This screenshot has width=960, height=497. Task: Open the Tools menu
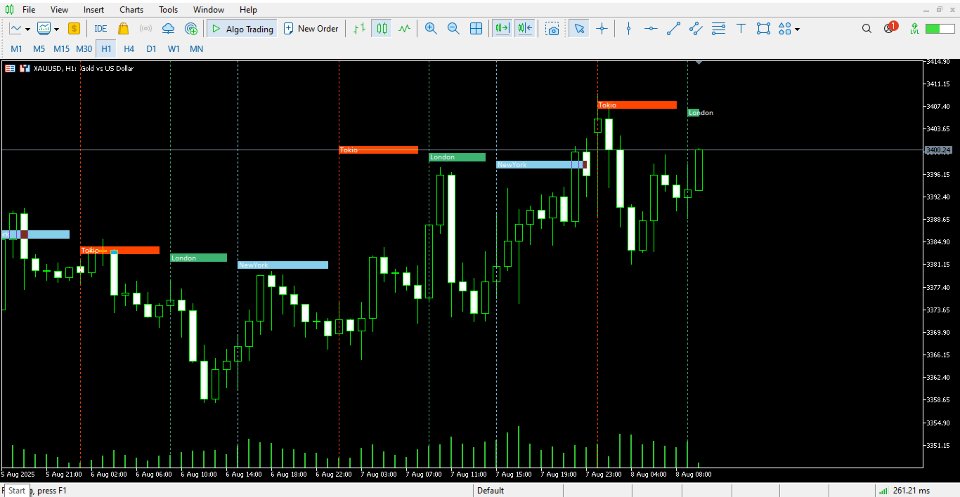click(x=168, y=10)
